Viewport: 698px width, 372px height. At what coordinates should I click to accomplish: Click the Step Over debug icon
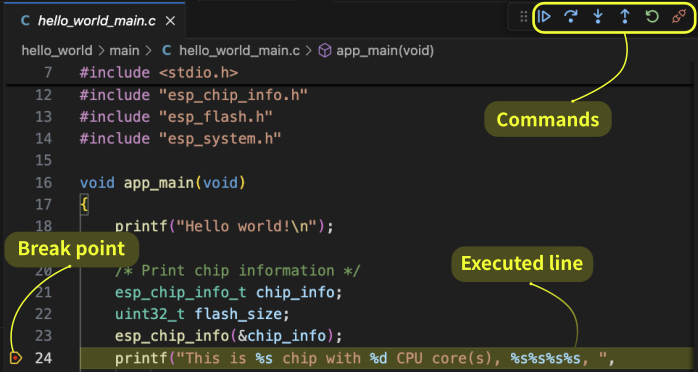click(x=571, y=17)
